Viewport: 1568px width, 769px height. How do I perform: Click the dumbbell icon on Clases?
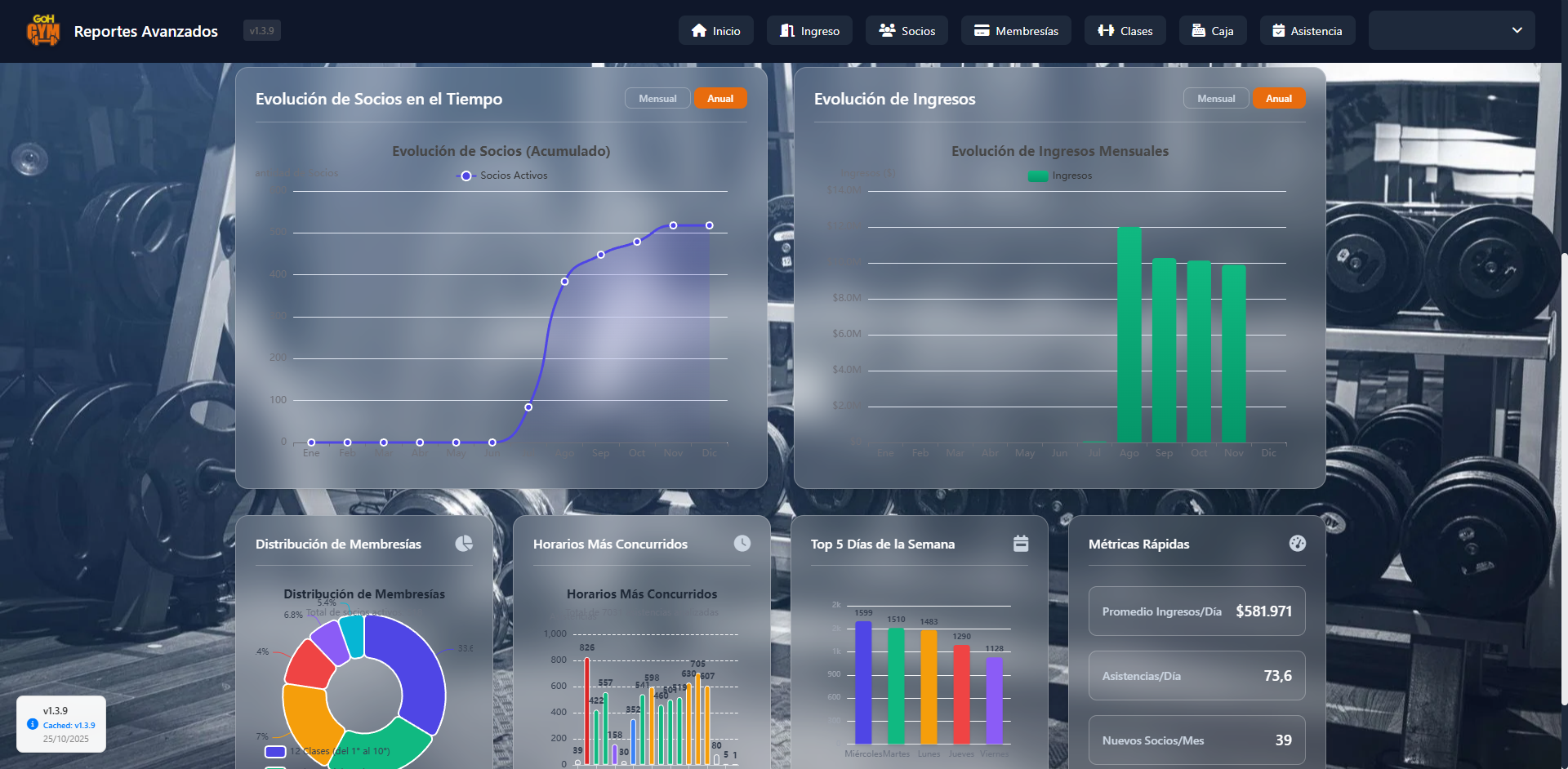[x=1106, y=31]
